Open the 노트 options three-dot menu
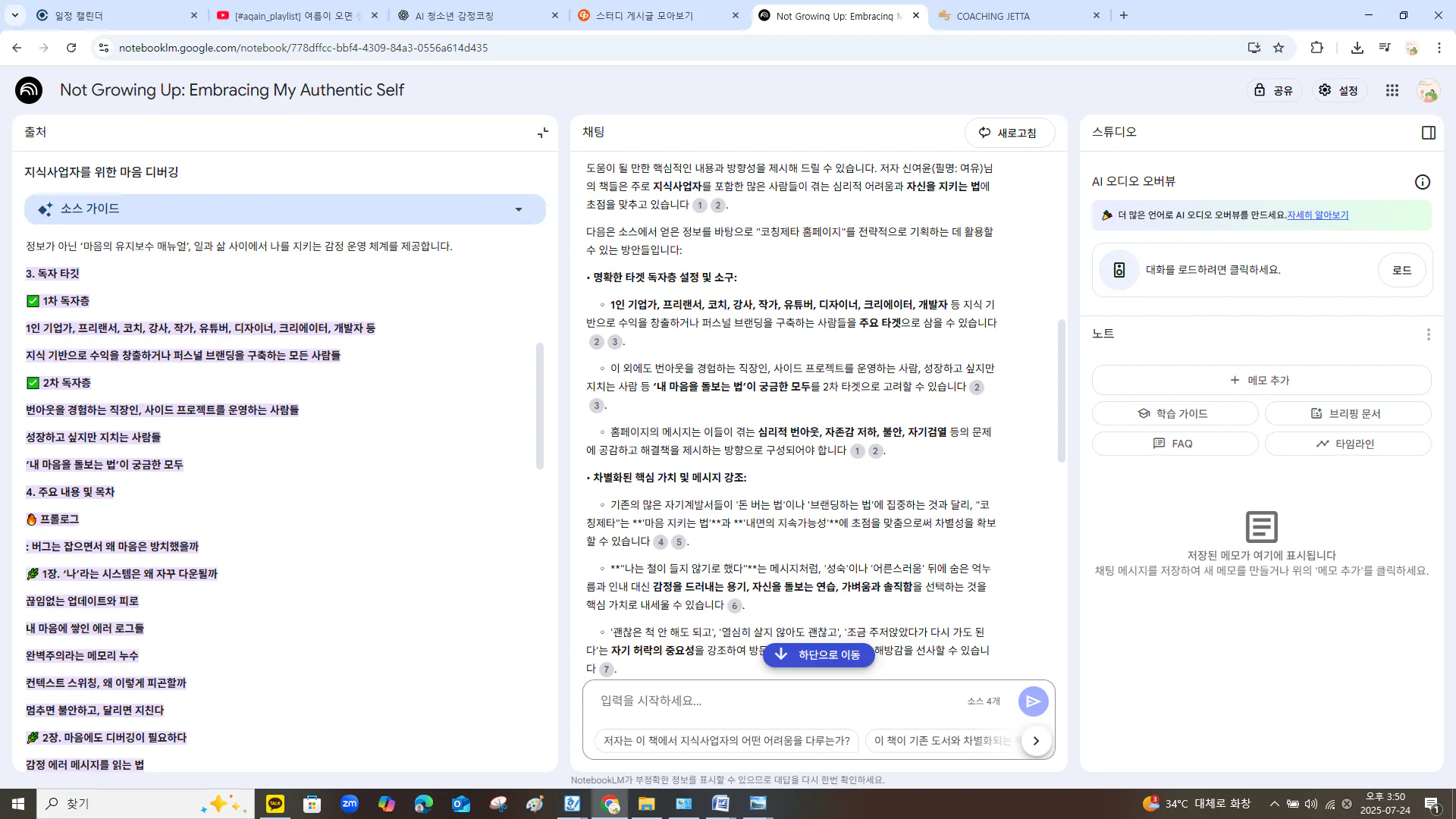 click(1429, 334)
